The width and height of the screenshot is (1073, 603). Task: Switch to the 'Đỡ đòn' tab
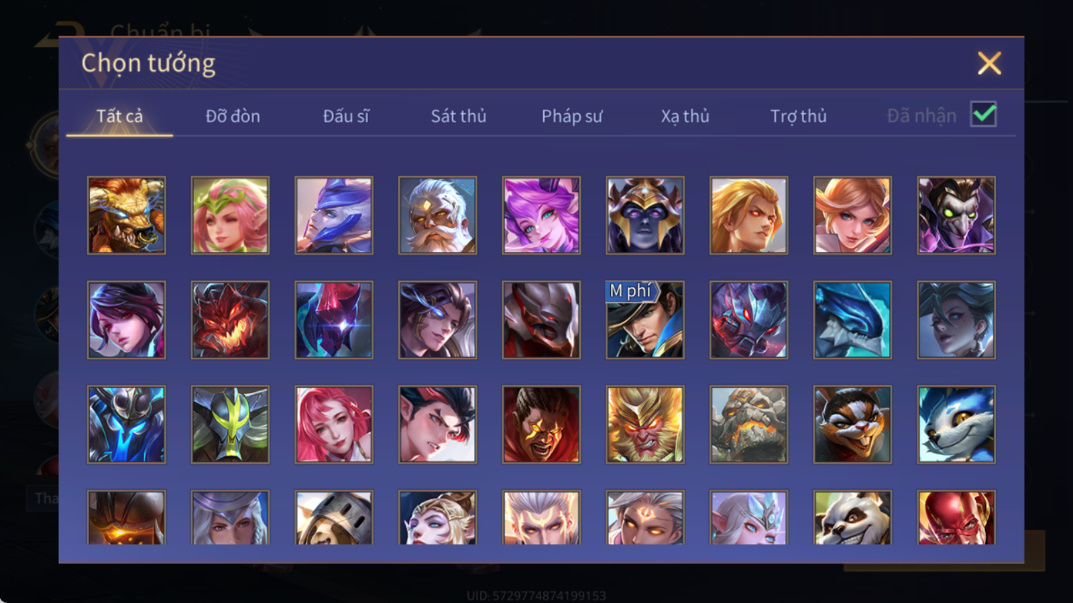tap(233, 116)
